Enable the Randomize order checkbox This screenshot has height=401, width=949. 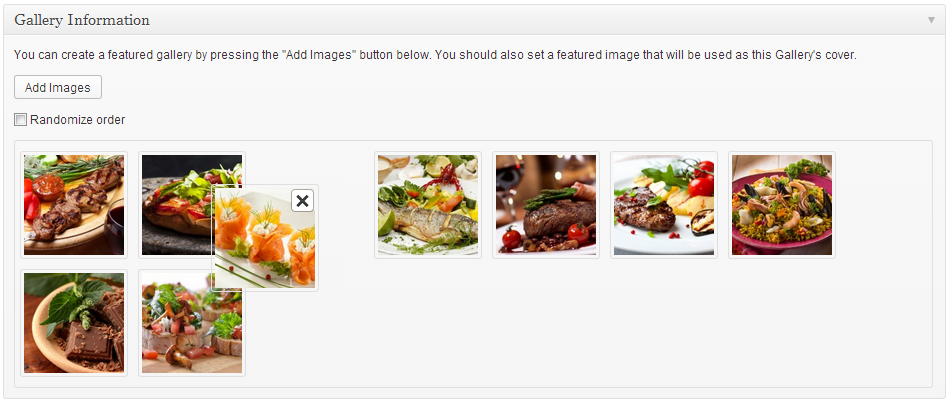[21, 120]
